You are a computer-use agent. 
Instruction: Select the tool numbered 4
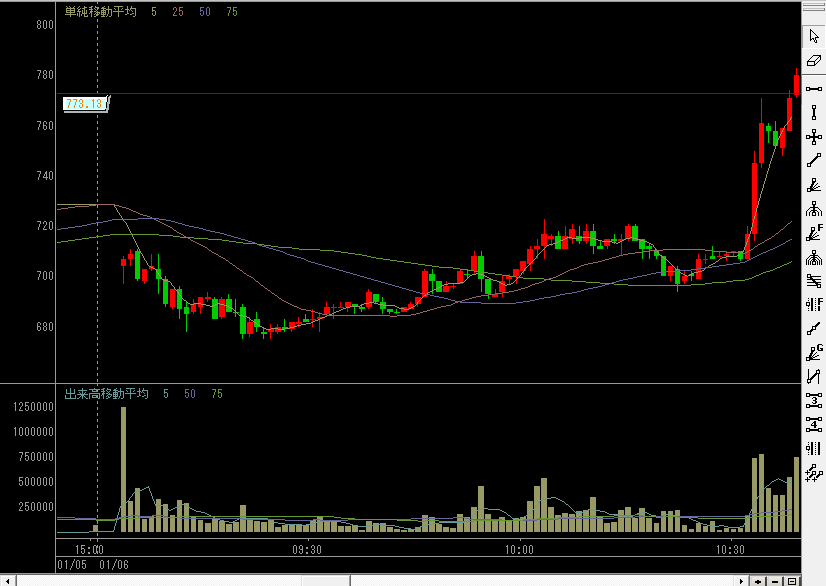[814, 425]
